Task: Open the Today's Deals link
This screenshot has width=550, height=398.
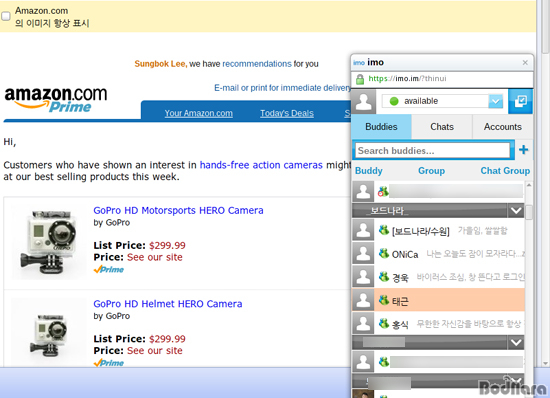Action: coord(287,113)
